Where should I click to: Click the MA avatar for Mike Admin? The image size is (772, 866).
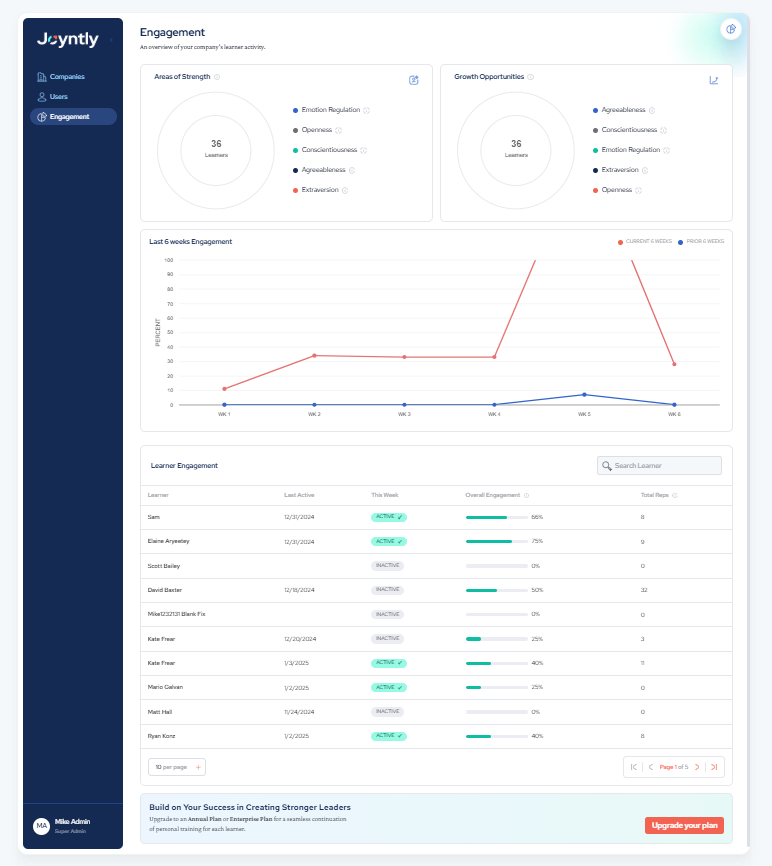[41, 825]
